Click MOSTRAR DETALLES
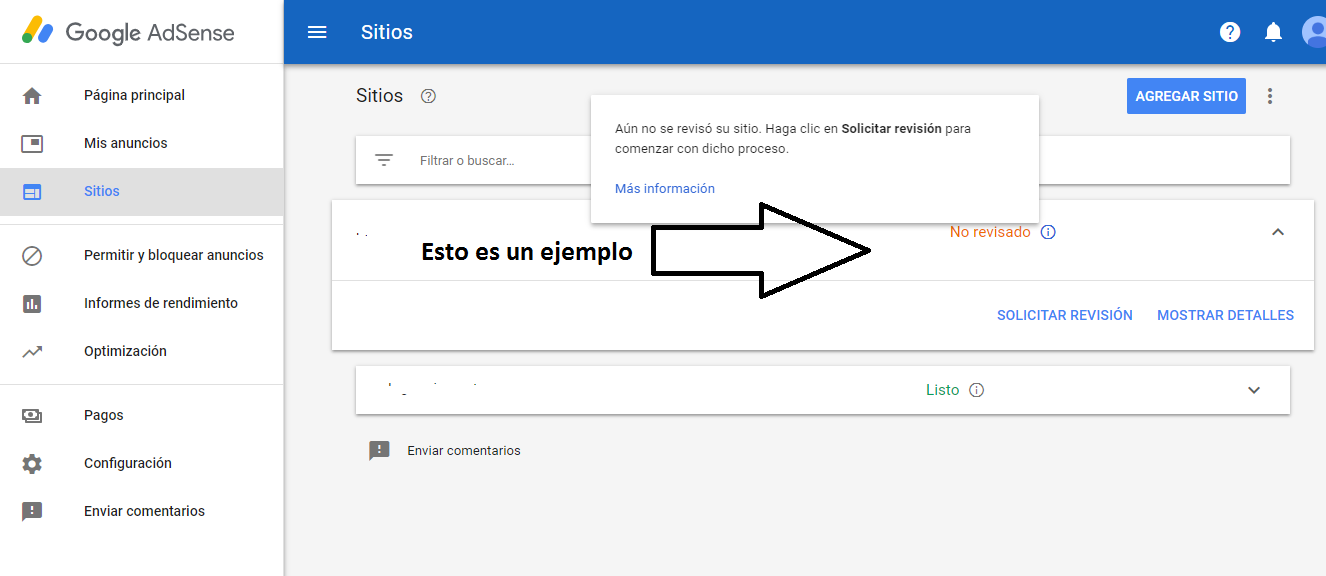The image size is (1326, 576). 1225,315
